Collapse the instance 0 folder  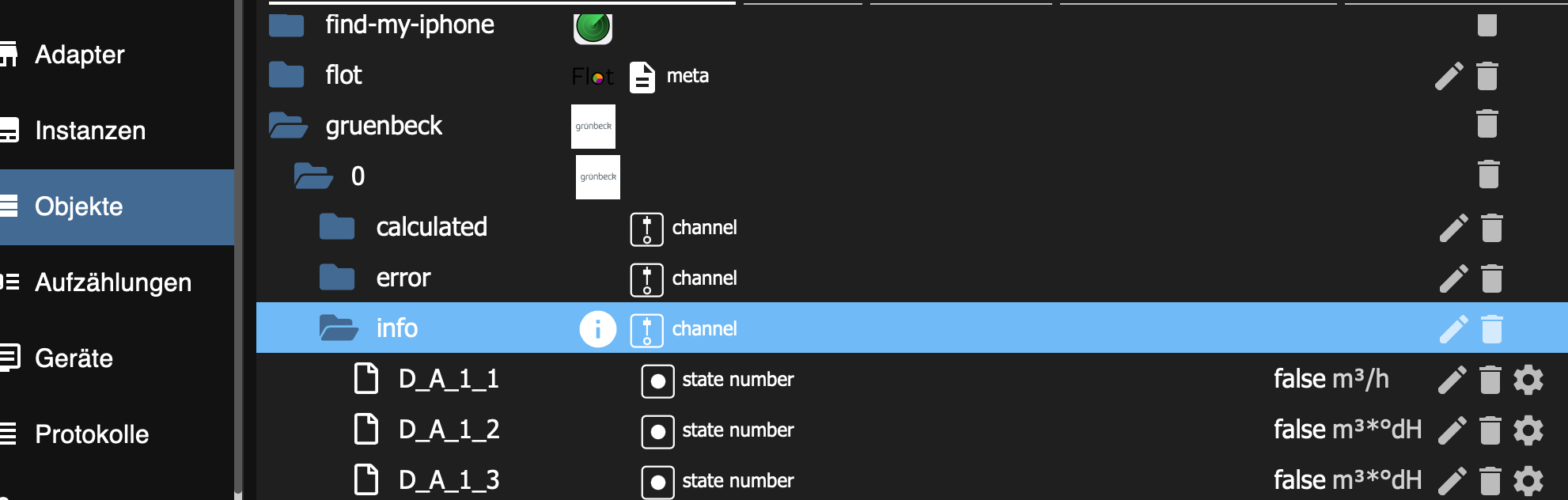pyautogui.click(x=313, y=176)
